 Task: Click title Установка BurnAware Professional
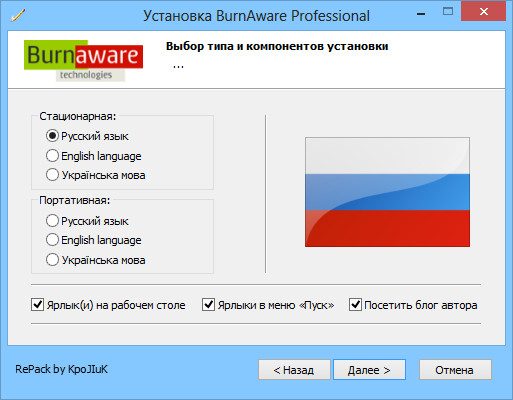(256, 16)
